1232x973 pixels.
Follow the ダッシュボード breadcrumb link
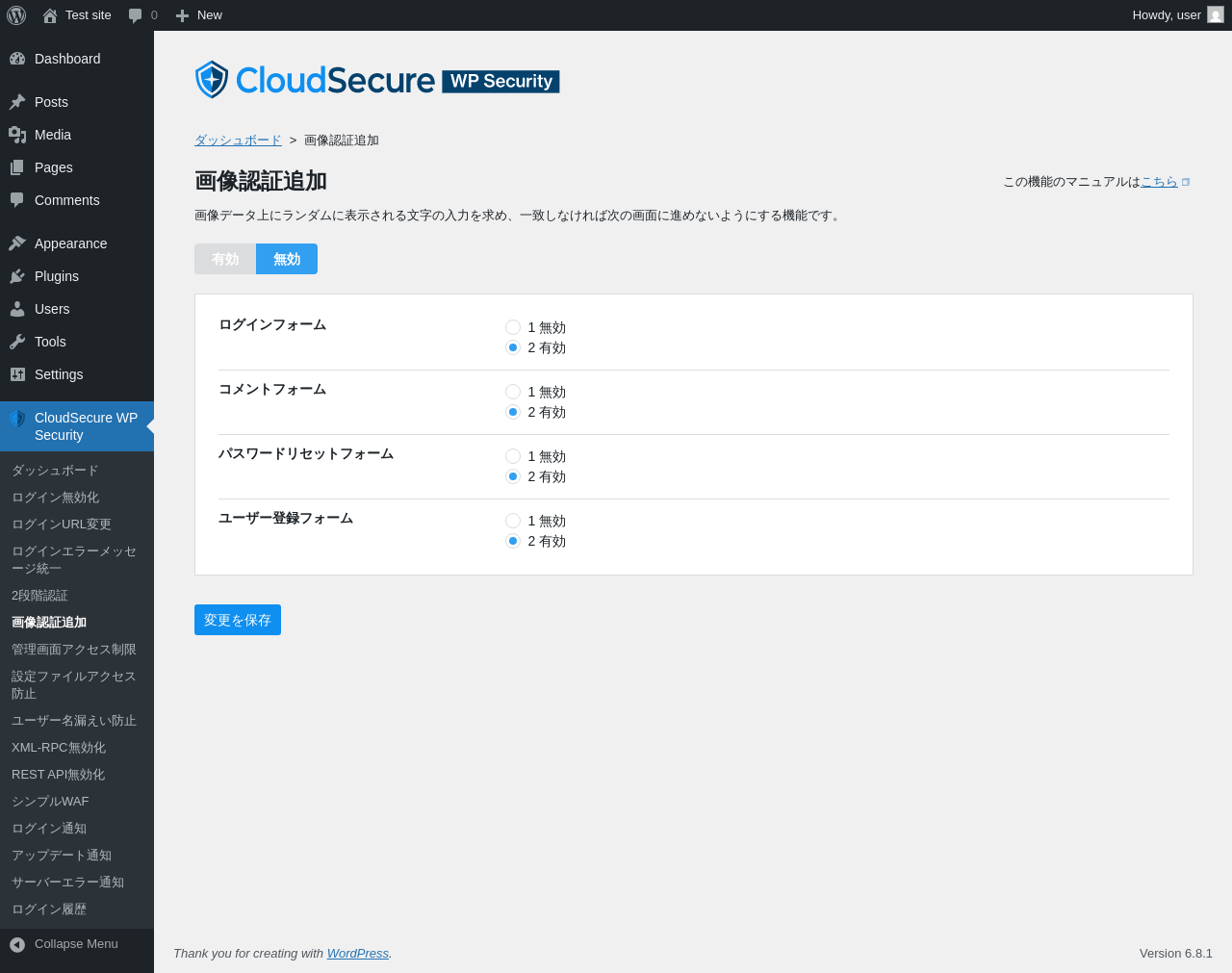click(238, 141)
